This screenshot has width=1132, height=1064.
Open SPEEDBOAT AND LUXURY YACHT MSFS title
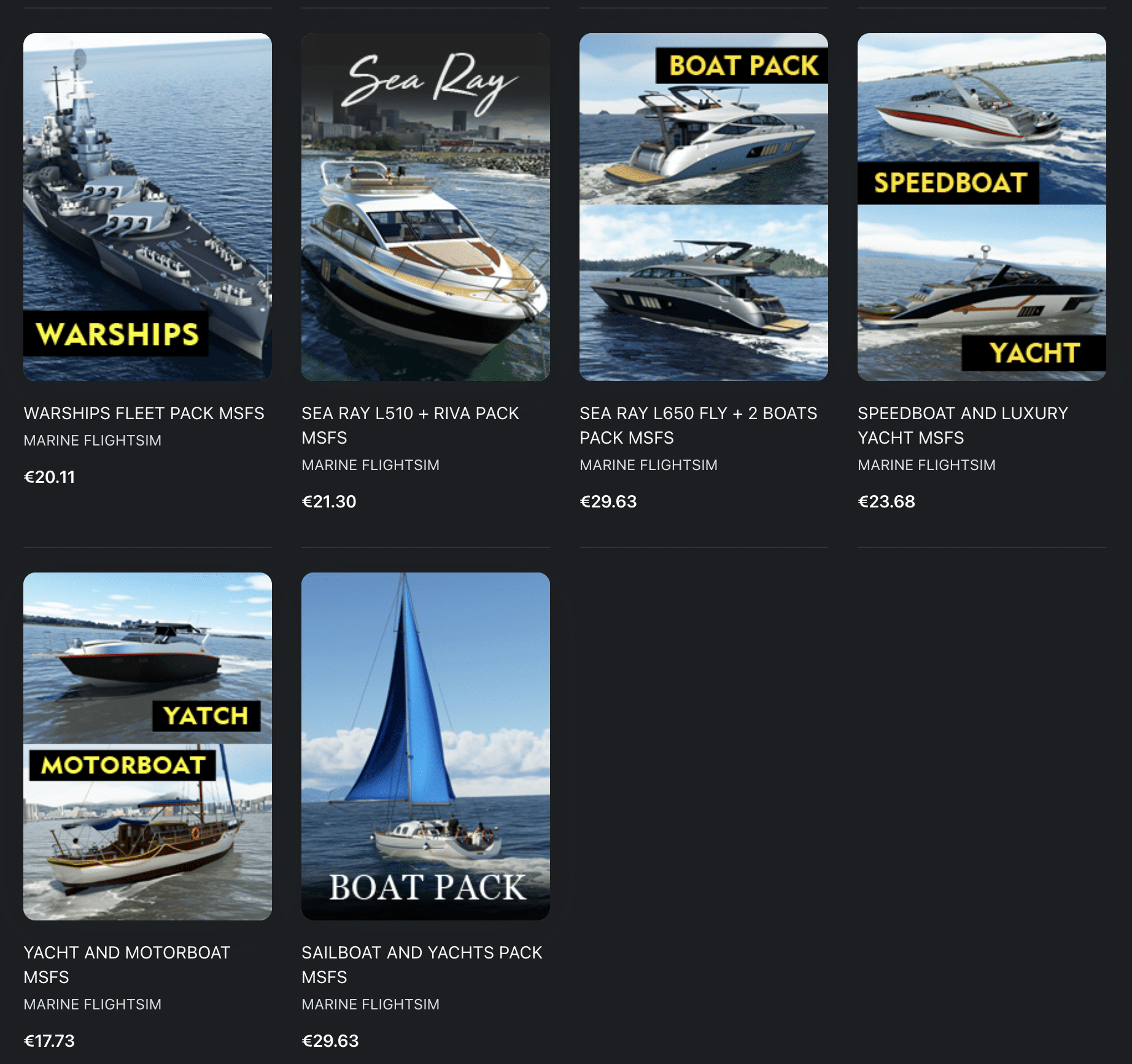point(963,425)
